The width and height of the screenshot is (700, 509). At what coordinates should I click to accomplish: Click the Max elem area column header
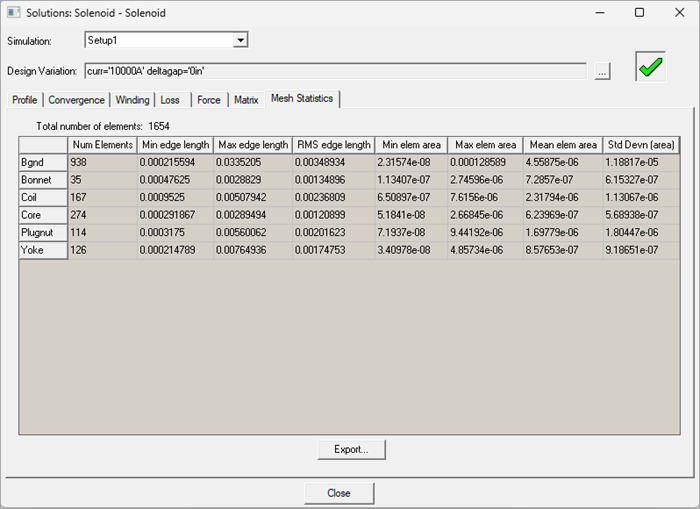point(485,145)
